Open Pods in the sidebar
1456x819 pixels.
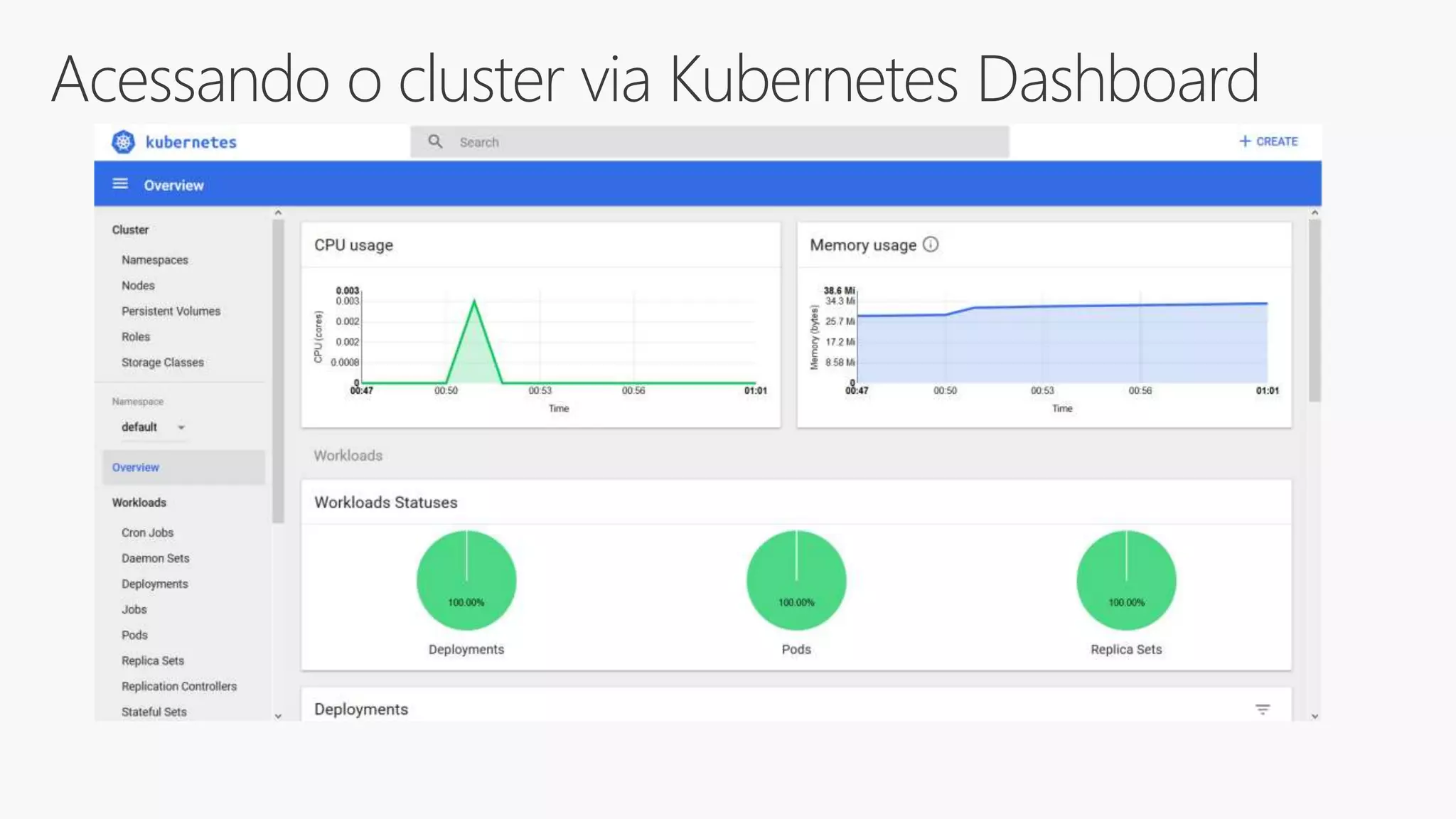coord(134,635)
